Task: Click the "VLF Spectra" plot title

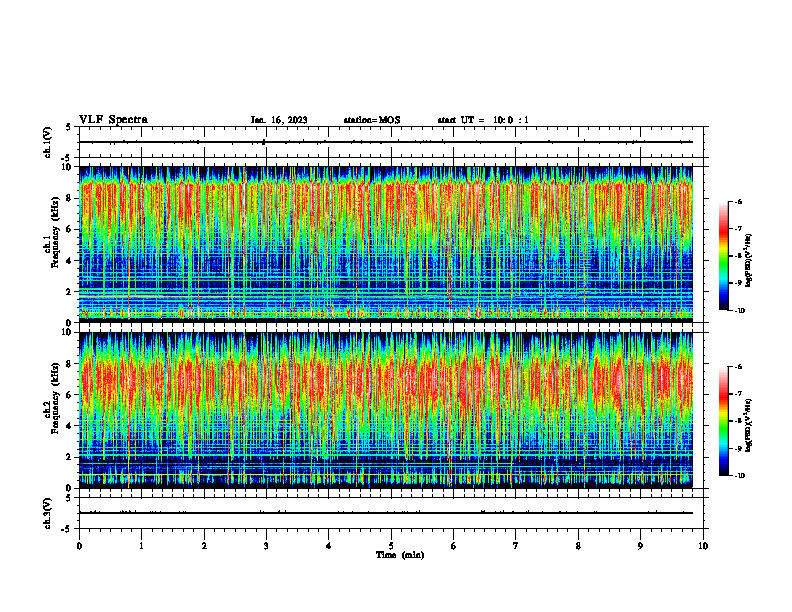Action: point(113,120)
